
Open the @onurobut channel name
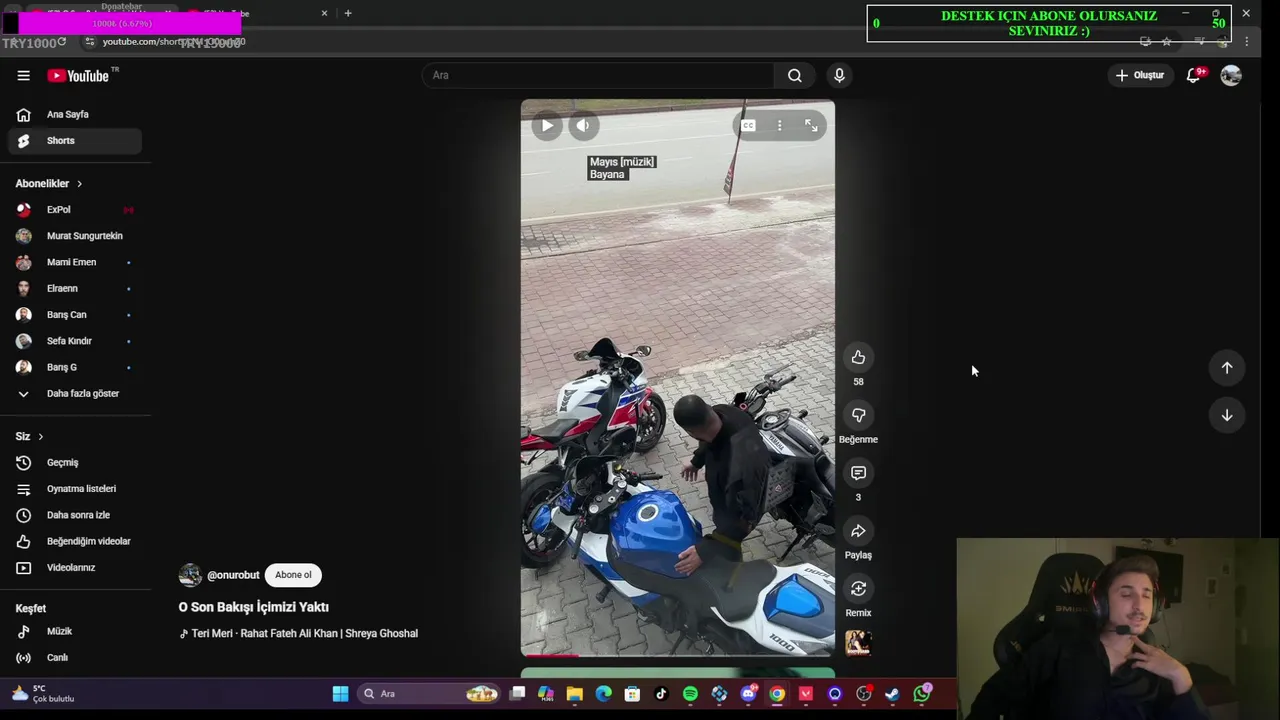(x=233, y=575)
